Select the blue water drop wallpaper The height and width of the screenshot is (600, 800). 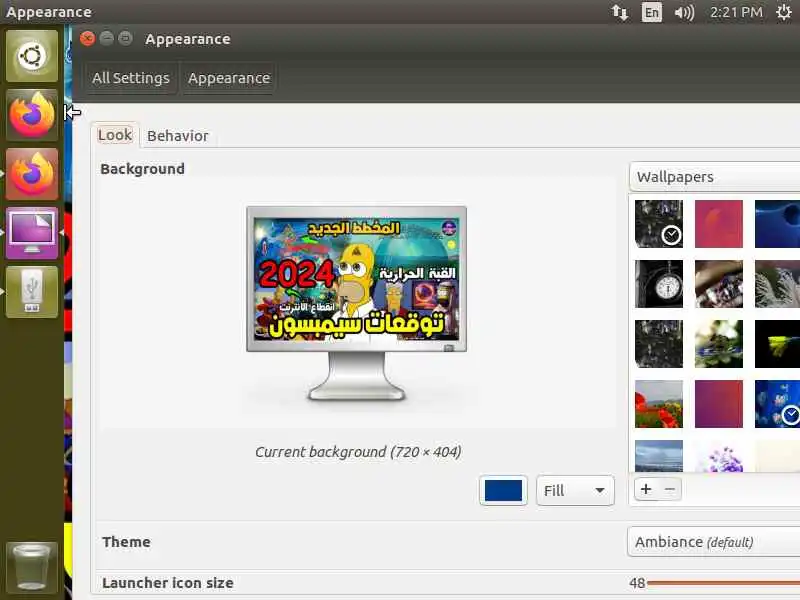click(x=778, y=224)
